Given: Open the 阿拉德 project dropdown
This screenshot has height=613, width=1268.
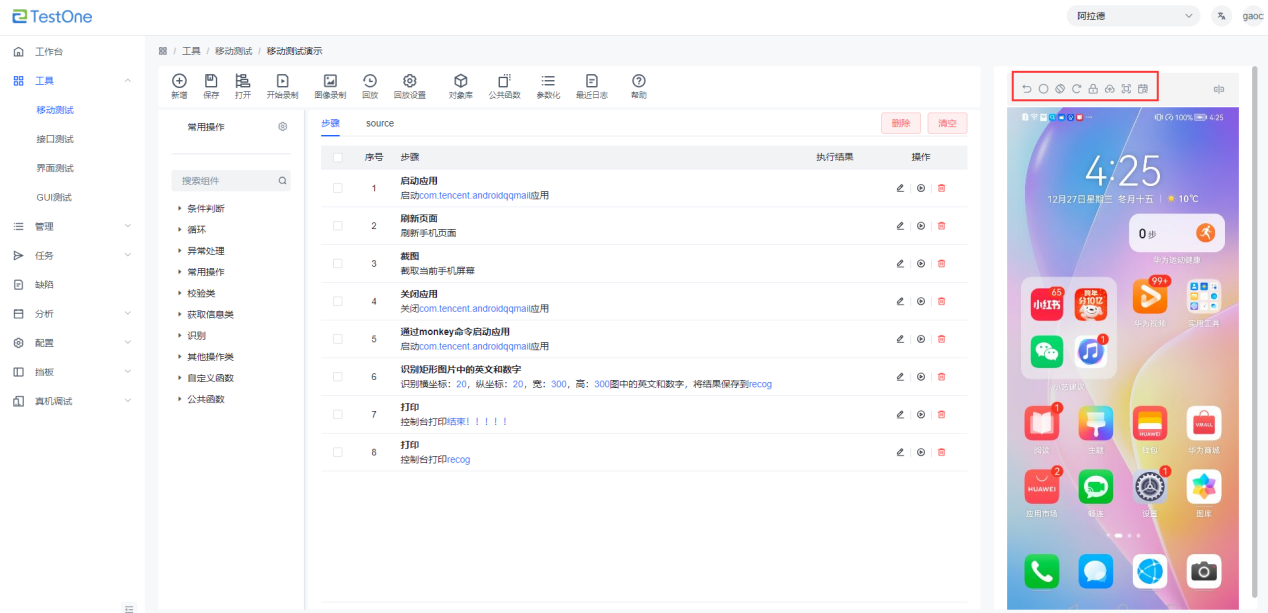Looking at the screenshot, I should [x=1133, y=16].
